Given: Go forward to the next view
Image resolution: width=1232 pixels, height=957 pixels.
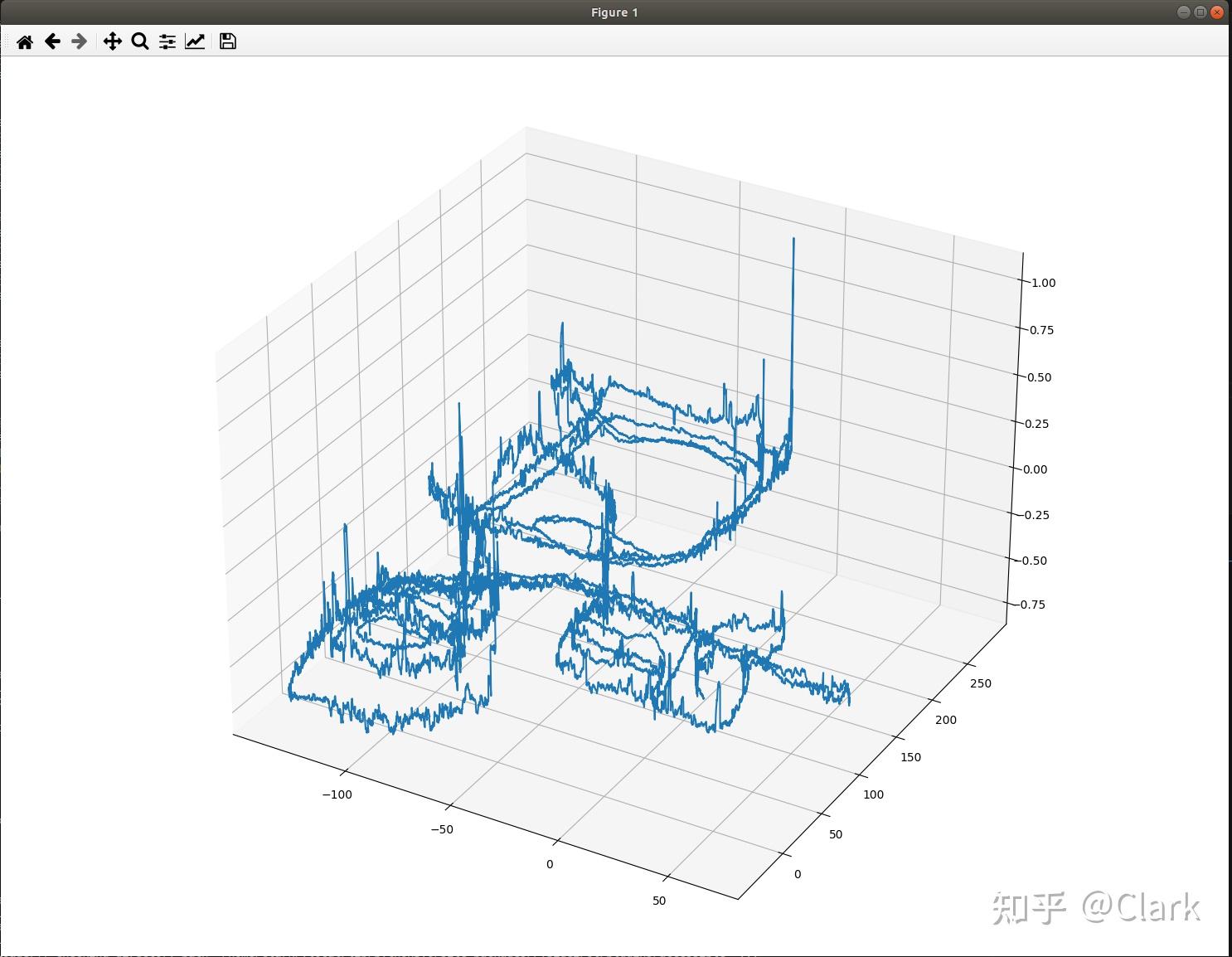Looking at the screenshot, I should (x=80, y=41).
